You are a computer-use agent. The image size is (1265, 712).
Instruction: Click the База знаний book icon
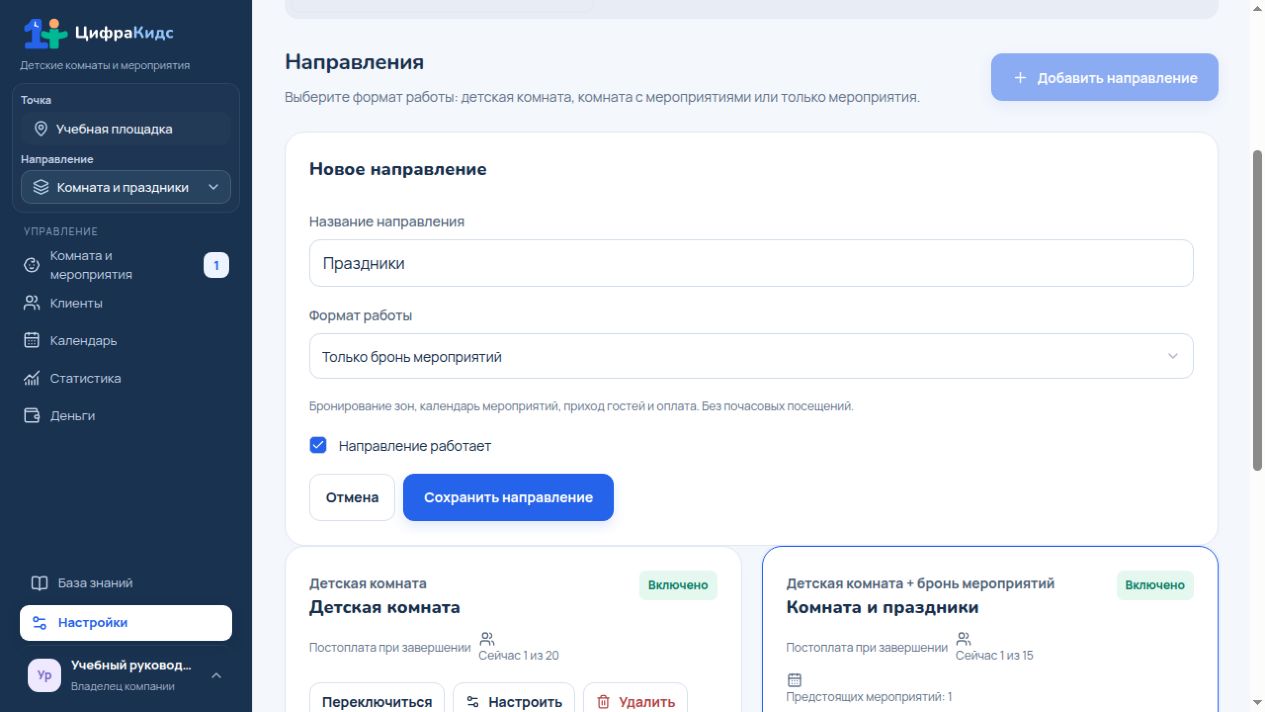click(40, 583)
